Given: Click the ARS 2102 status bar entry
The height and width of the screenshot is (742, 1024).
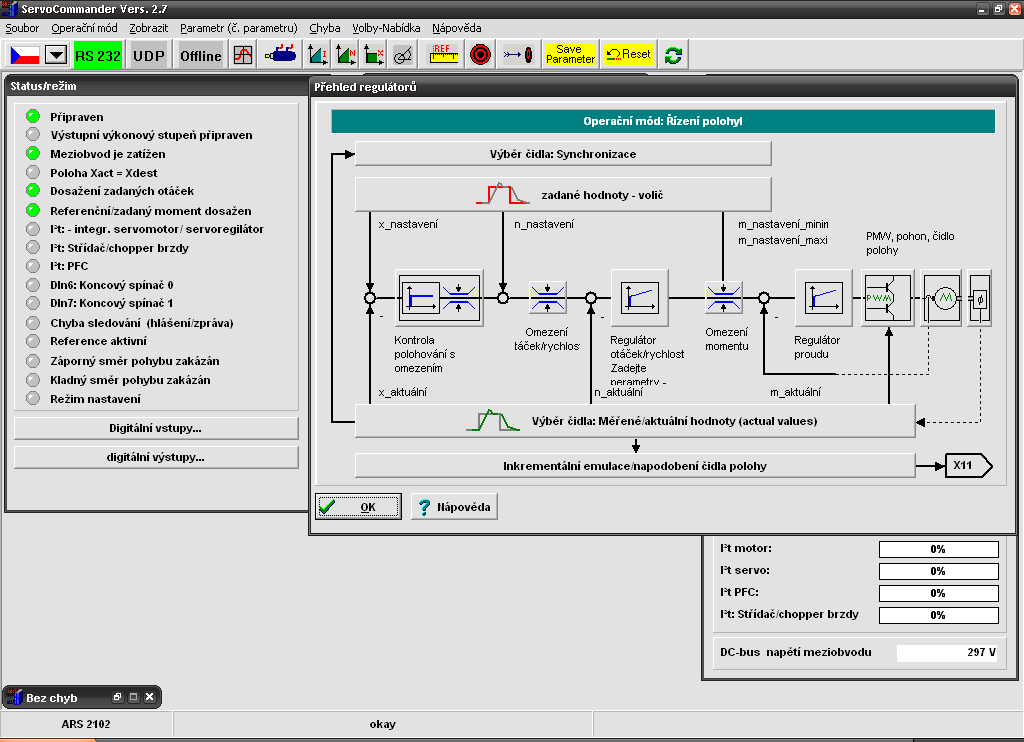Looking at the screenshot, I should (x=86, y=724).
